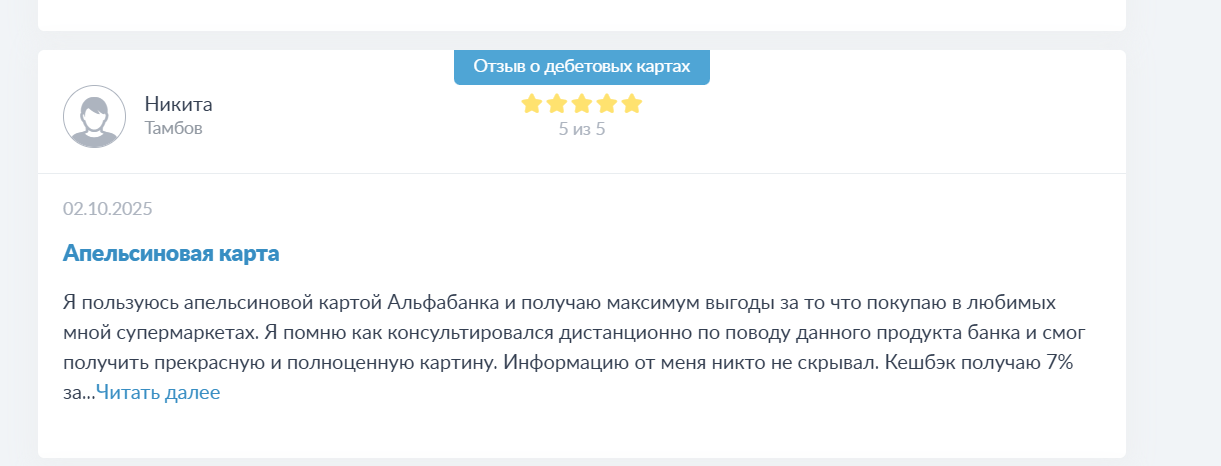Image resolution: width=1221 pixels, height=466 pixels.
Task: Click the first rating star
Action: click(531, 104)
